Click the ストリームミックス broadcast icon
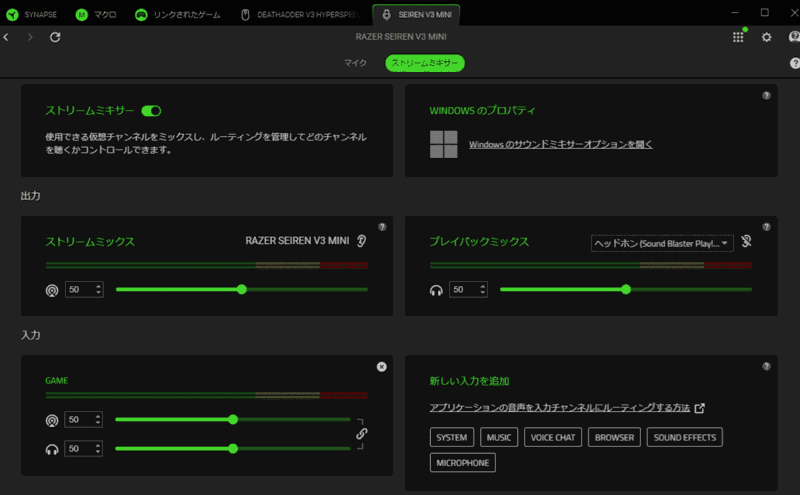 click(x=52, y=290)
